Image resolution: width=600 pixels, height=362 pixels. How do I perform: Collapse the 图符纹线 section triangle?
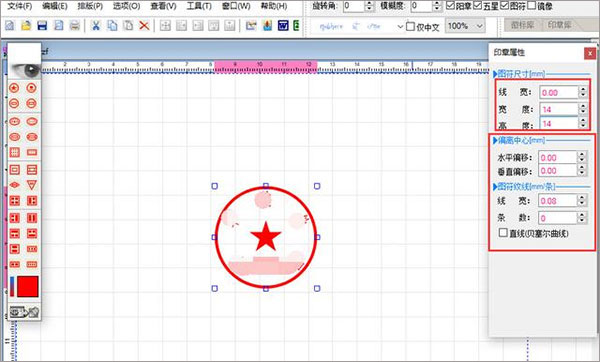coord(495,187)
